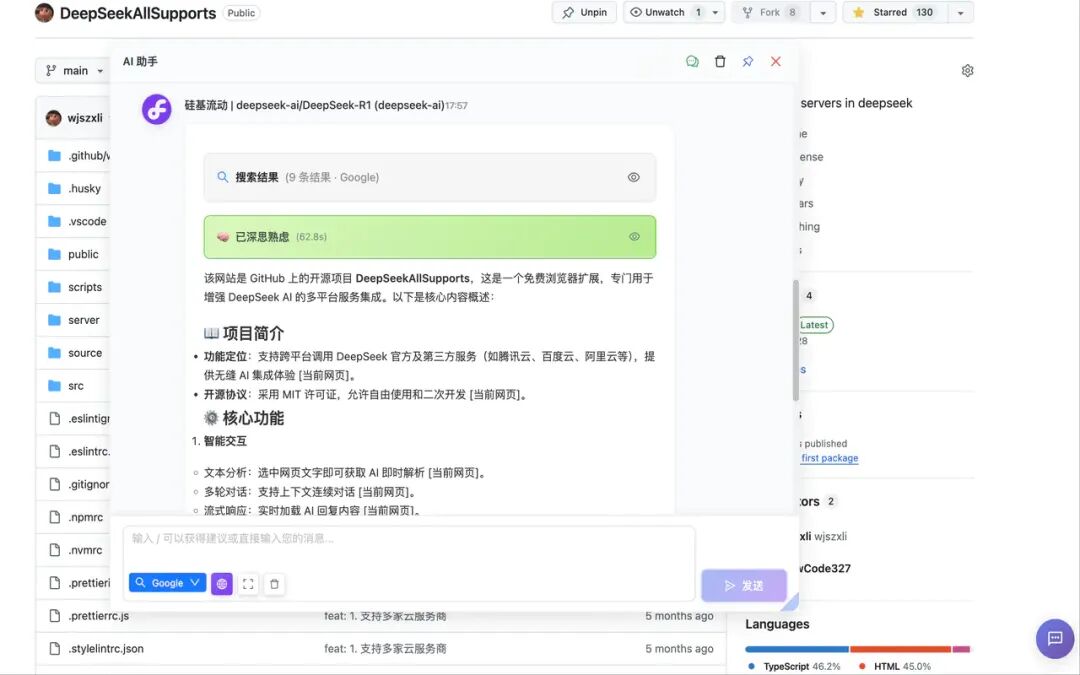Open the .npmrc file
The width and height of the screenshot is (1080, 675).
(x=85, y=517)
